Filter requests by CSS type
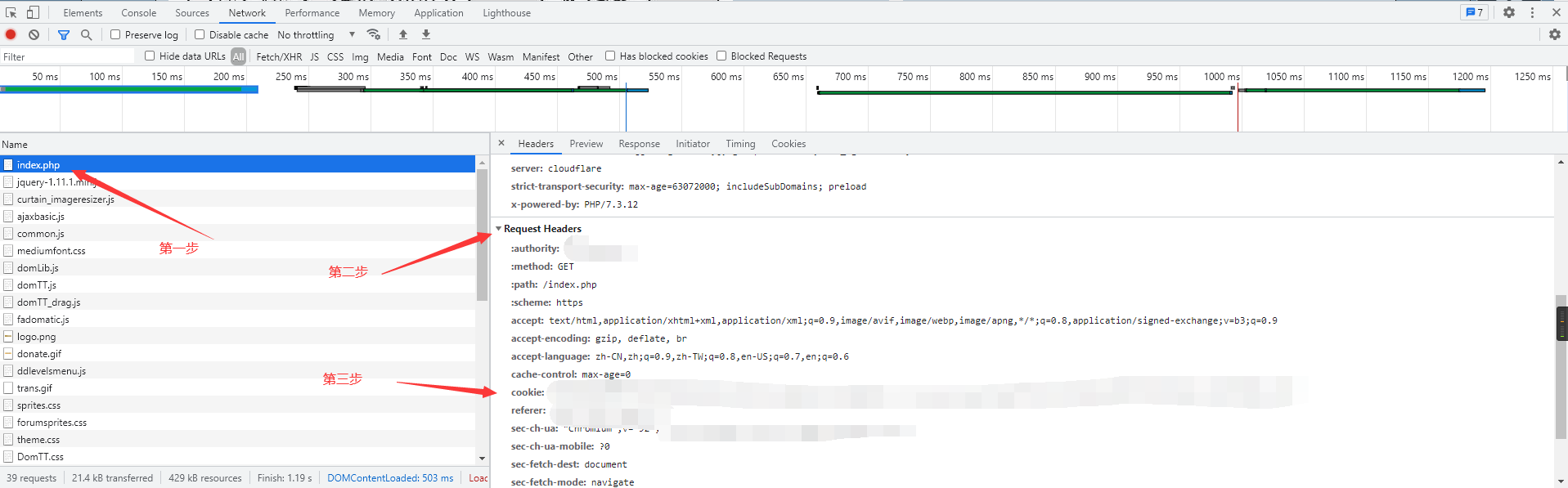The image size is (1568, 488). click(x=335, y=56)
